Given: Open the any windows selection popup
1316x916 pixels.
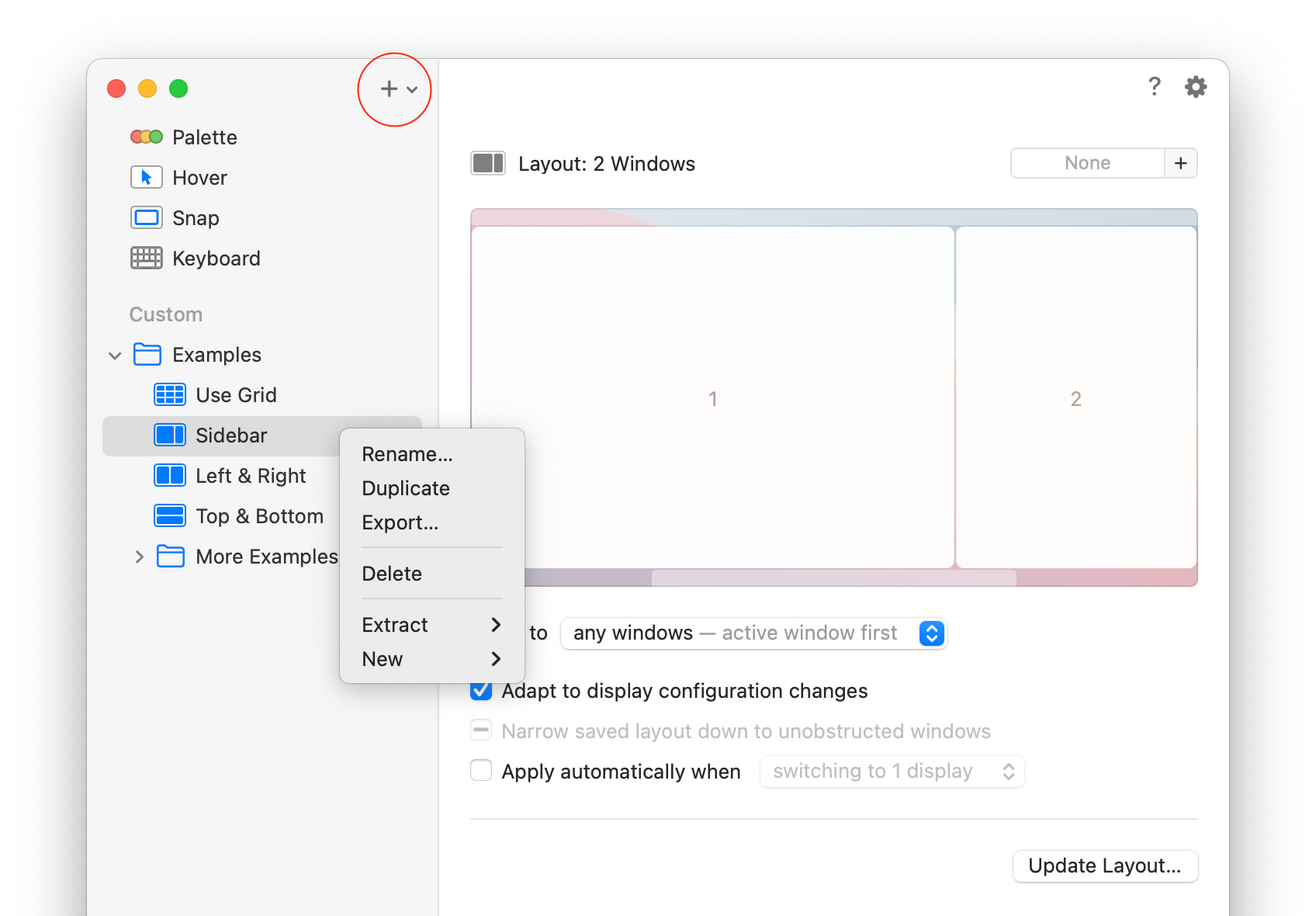Looking at the screenshot, I should point(753,633).
